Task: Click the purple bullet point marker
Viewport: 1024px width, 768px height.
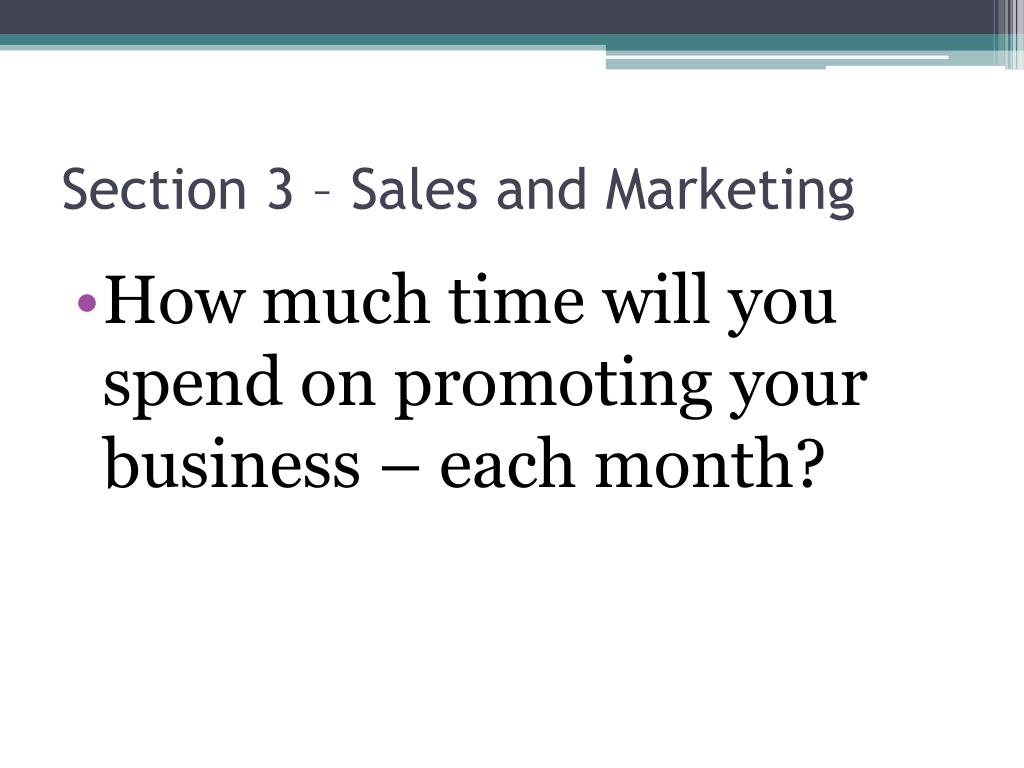Action: pos(87,303)
